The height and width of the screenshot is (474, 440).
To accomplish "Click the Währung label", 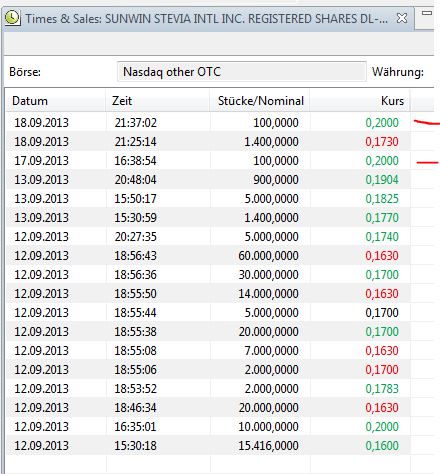I will tap(398, 72).
